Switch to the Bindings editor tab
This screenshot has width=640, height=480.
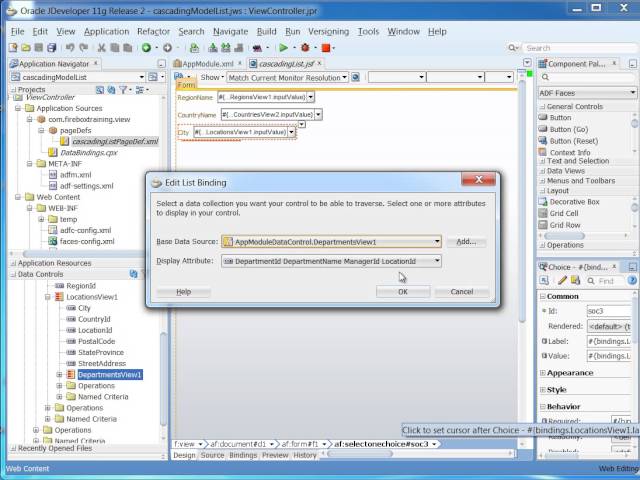pos(243,455)
